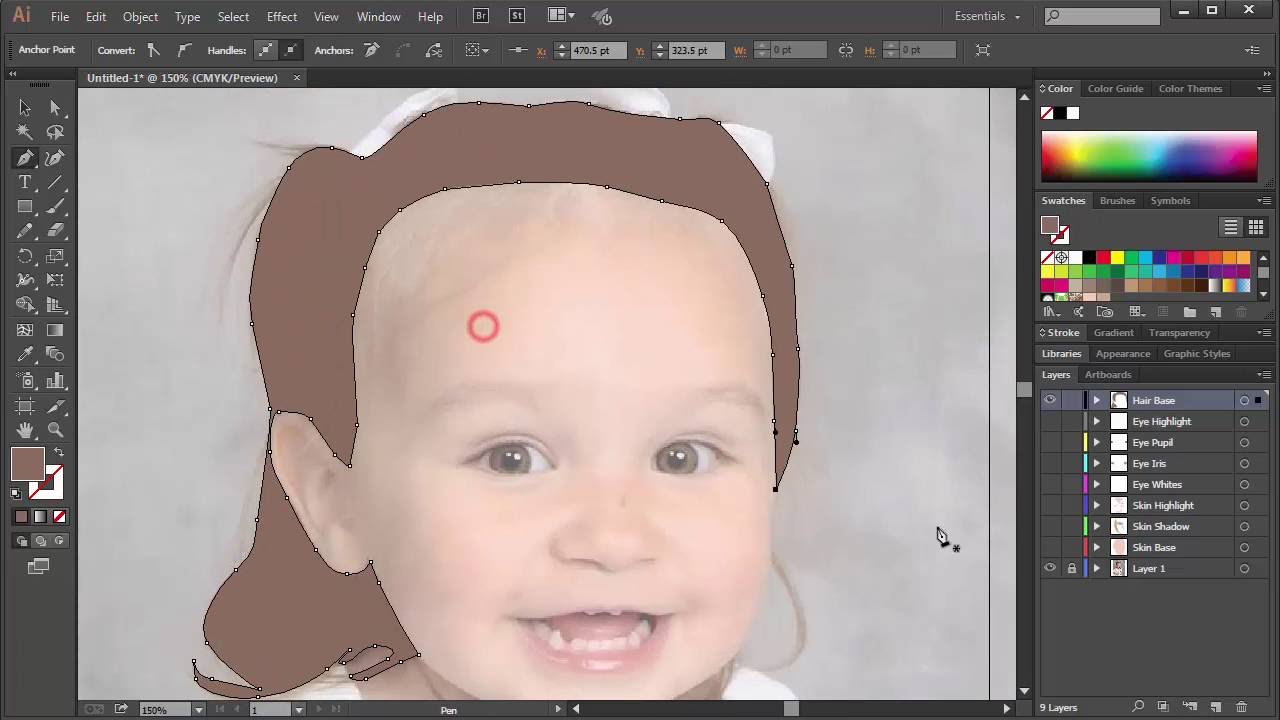Expand the Skin Highlight layer

1097,505
